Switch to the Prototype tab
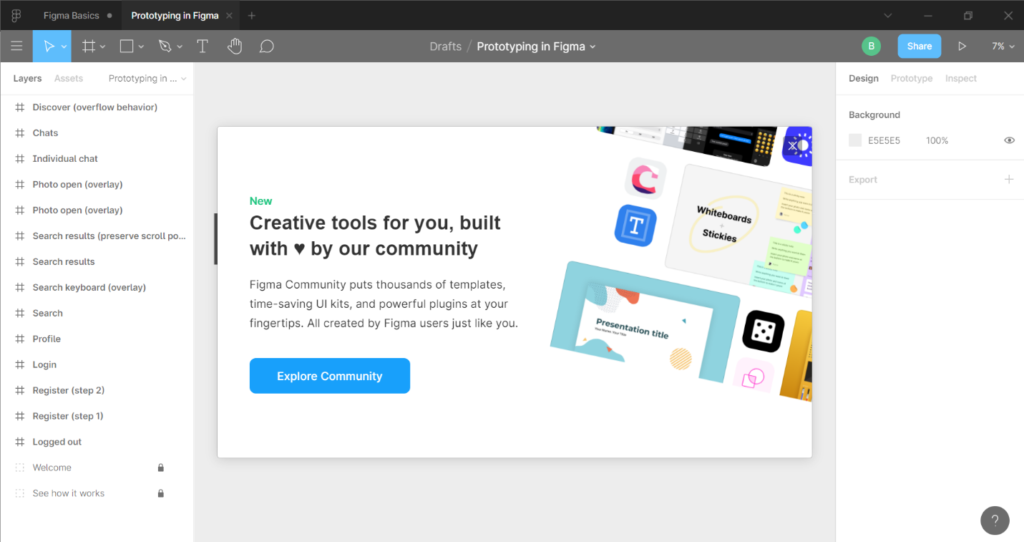The image size is (1024, 542). pos(912,78)
